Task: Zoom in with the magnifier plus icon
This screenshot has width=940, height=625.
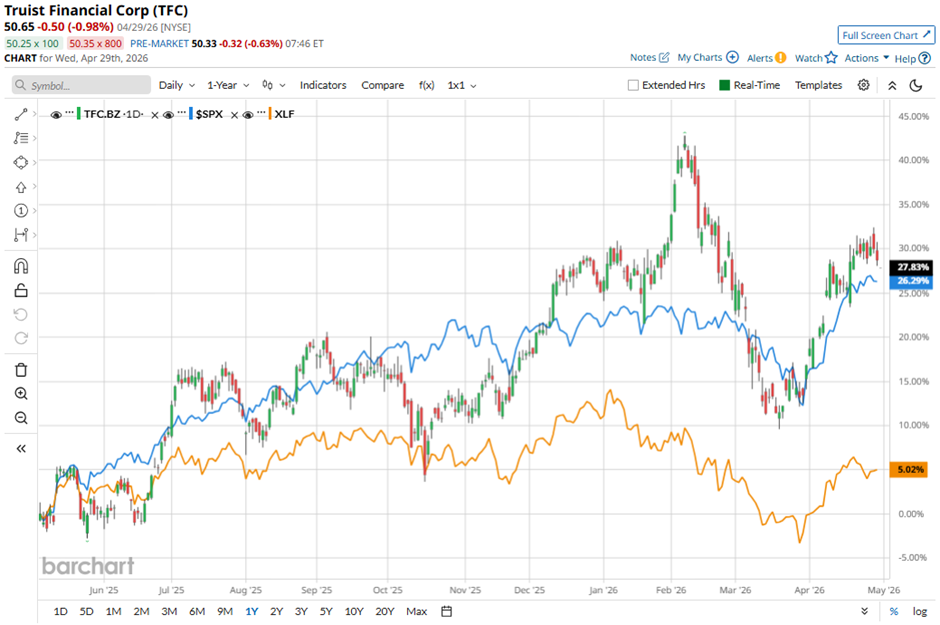Action: point(21,394)
